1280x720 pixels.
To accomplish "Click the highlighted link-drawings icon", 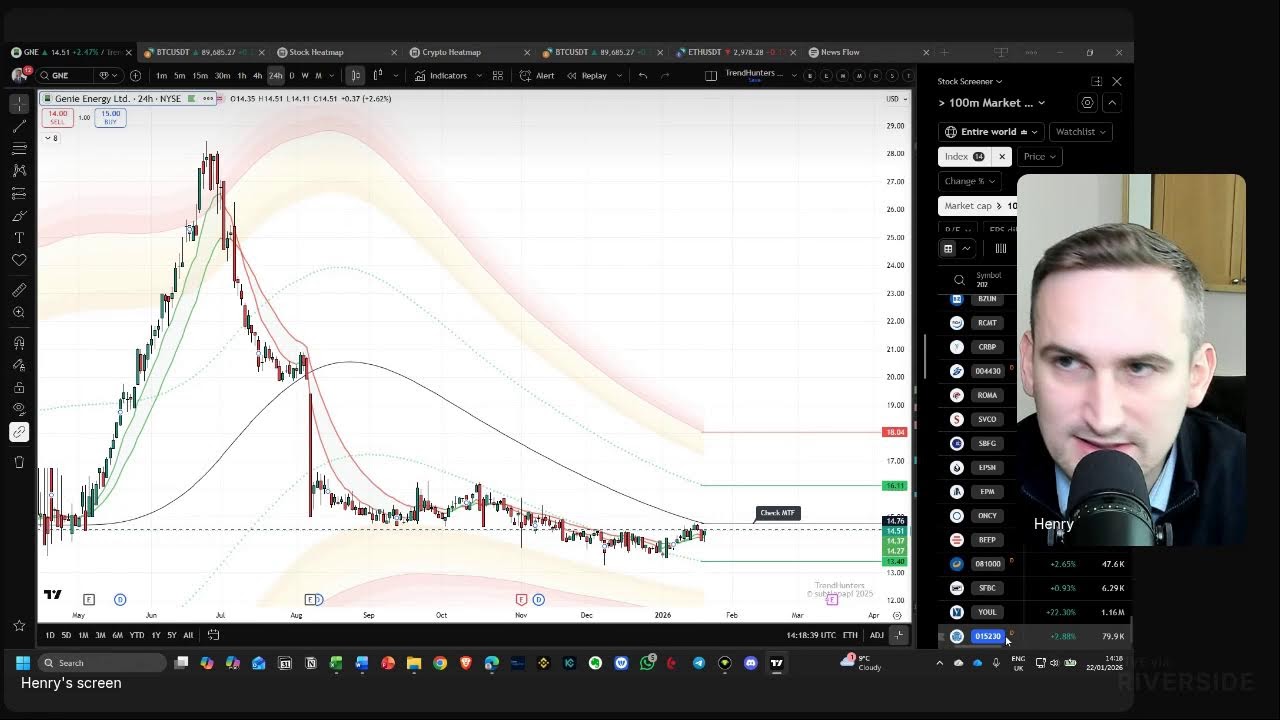I will tap(19, 432).
